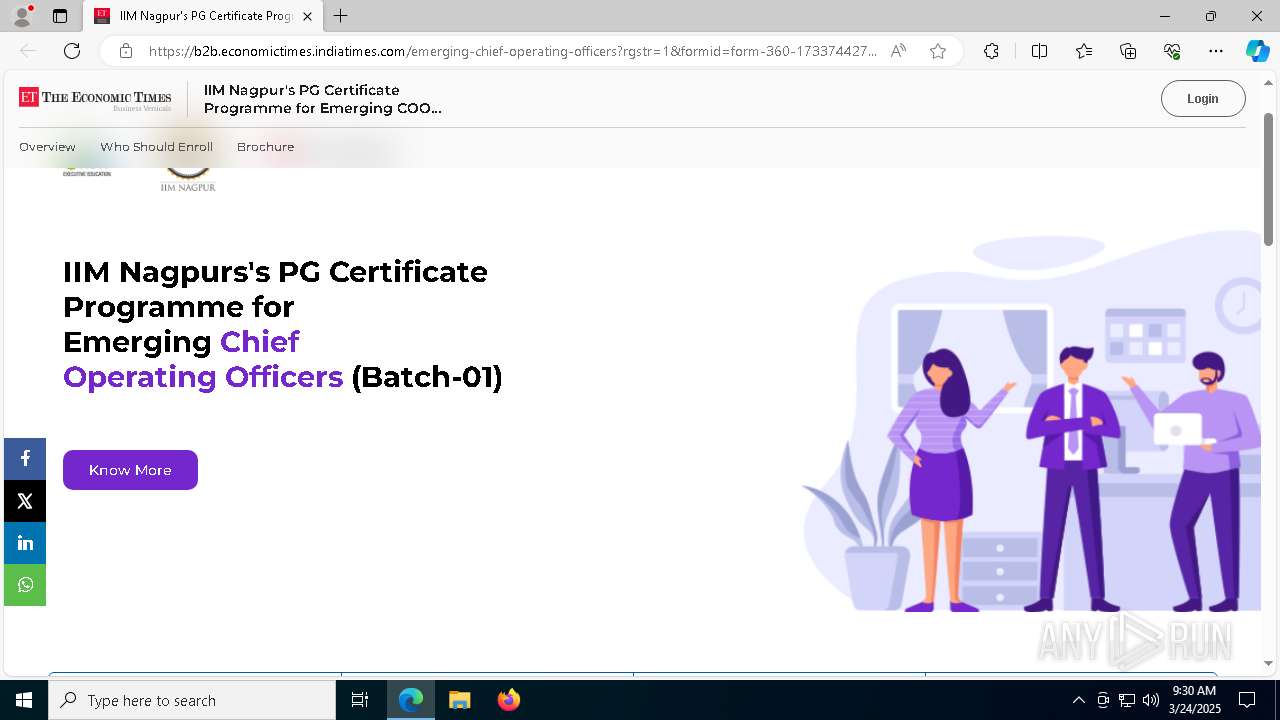Show hidden system tray icons
This screenshot has width=1280, height=720.
click(x=1078, y=700)
